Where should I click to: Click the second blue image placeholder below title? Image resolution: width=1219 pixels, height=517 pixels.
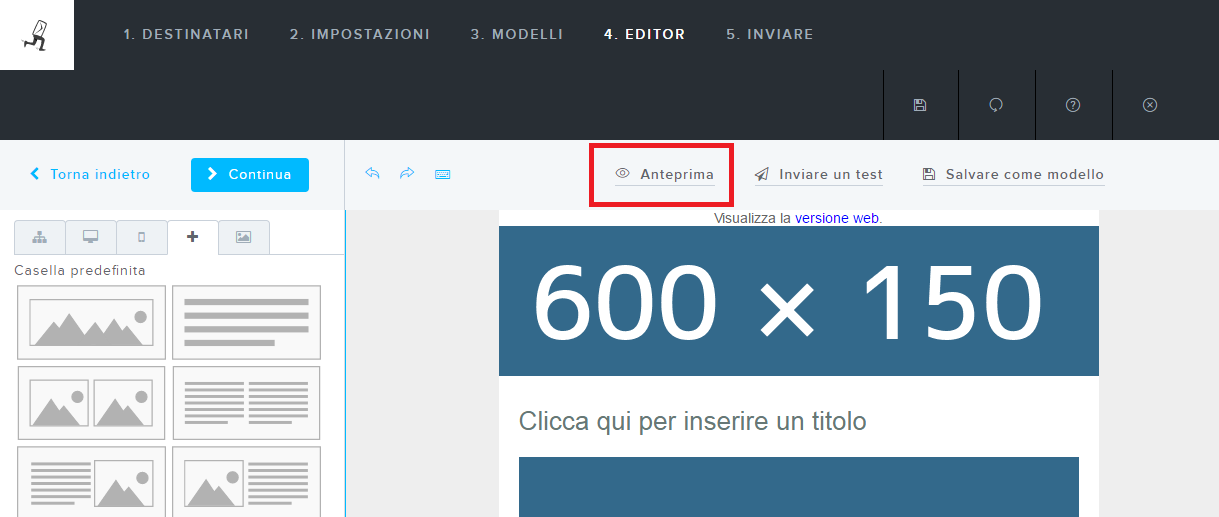799,487
